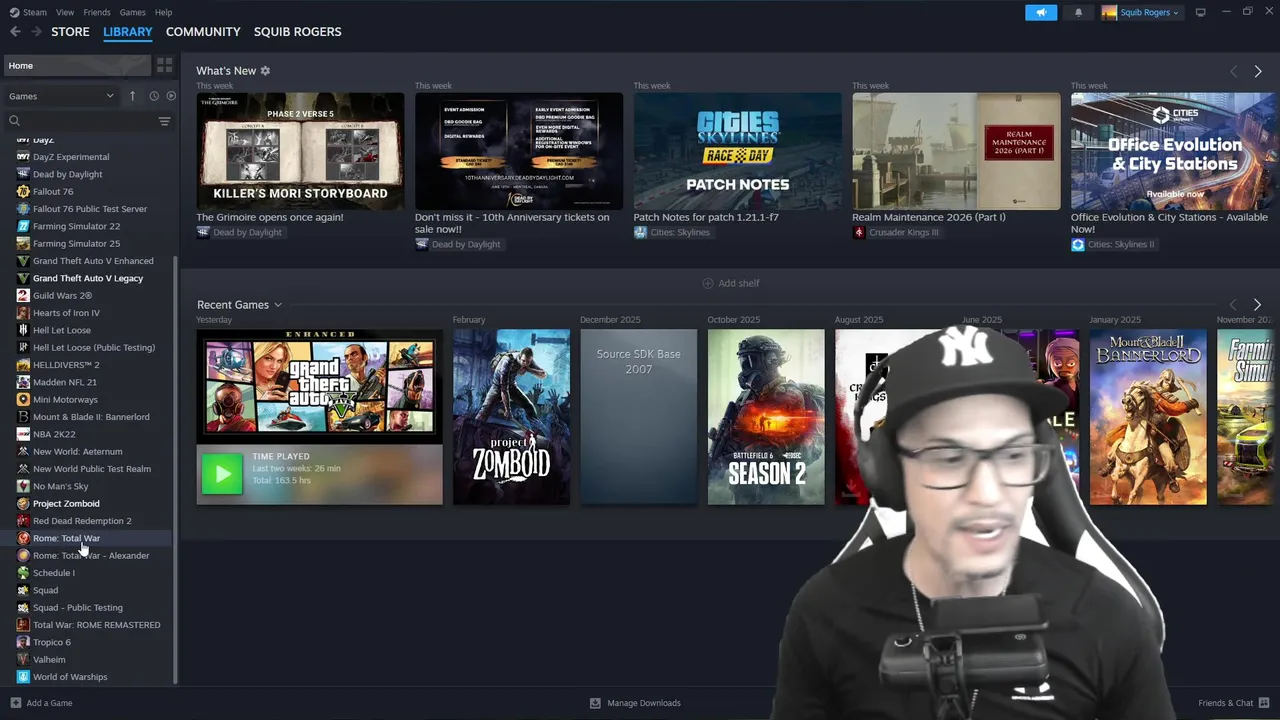Open the View menu

[x=65, y=12]
